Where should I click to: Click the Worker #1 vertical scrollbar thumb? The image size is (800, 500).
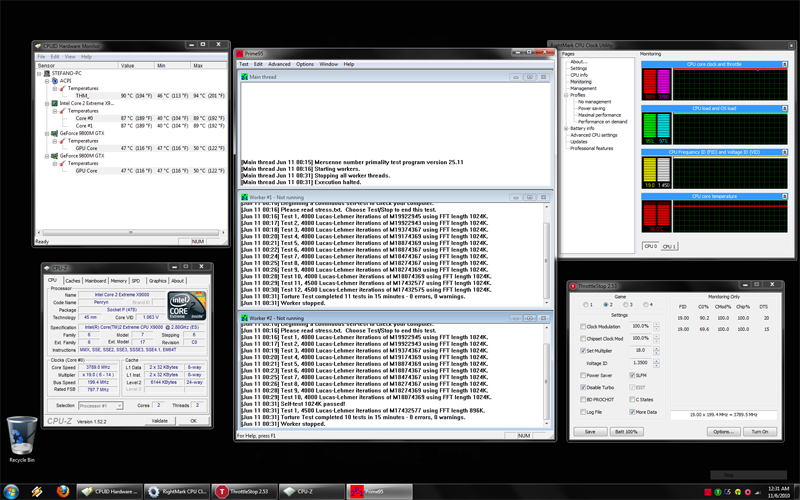546,261
